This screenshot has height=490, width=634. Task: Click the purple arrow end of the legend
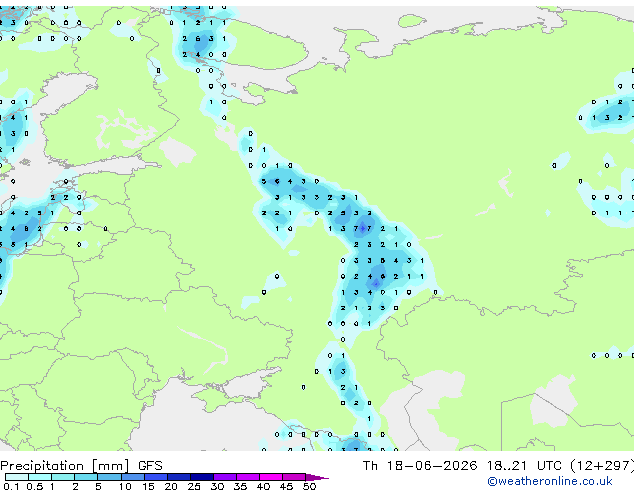(x=317, y=477)
